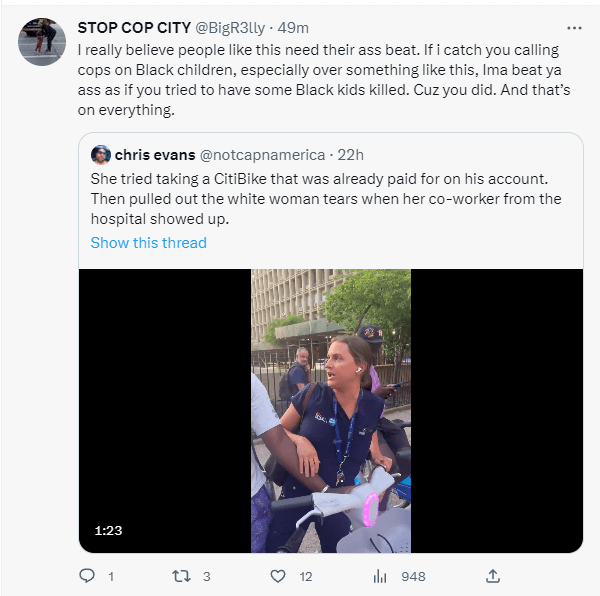Image resolution: width=600 pixels, height=596 pixels.
Task: Open the three-dot more options menu
Action: pyautogui.click(x=574, y=28)
